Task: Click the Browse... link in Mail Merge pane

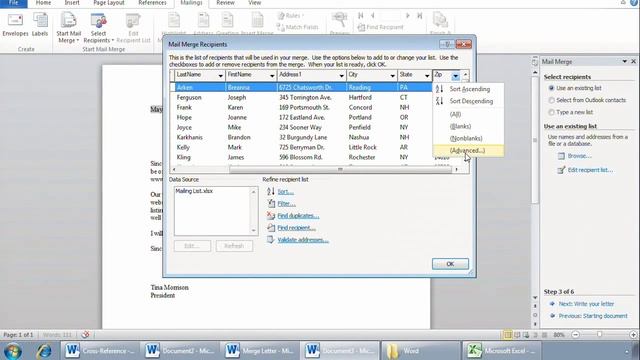Action: click(x=579, y=156)
